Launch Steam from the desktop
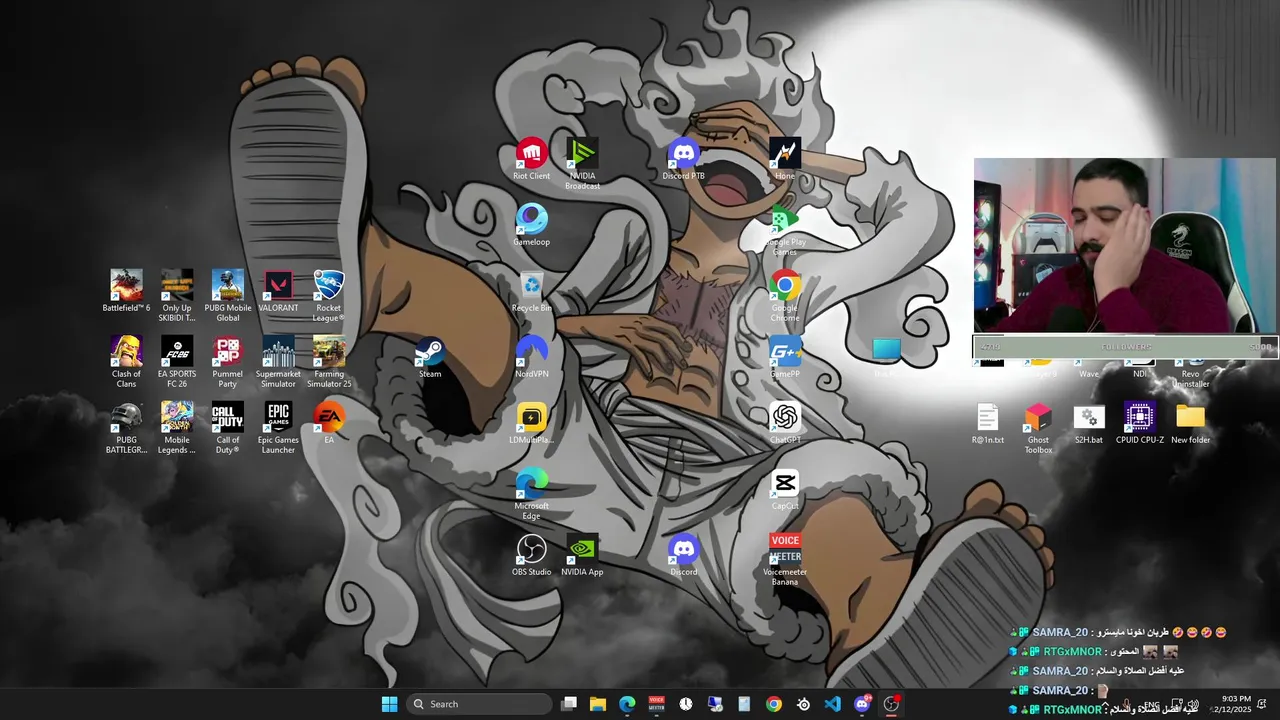 430,358
